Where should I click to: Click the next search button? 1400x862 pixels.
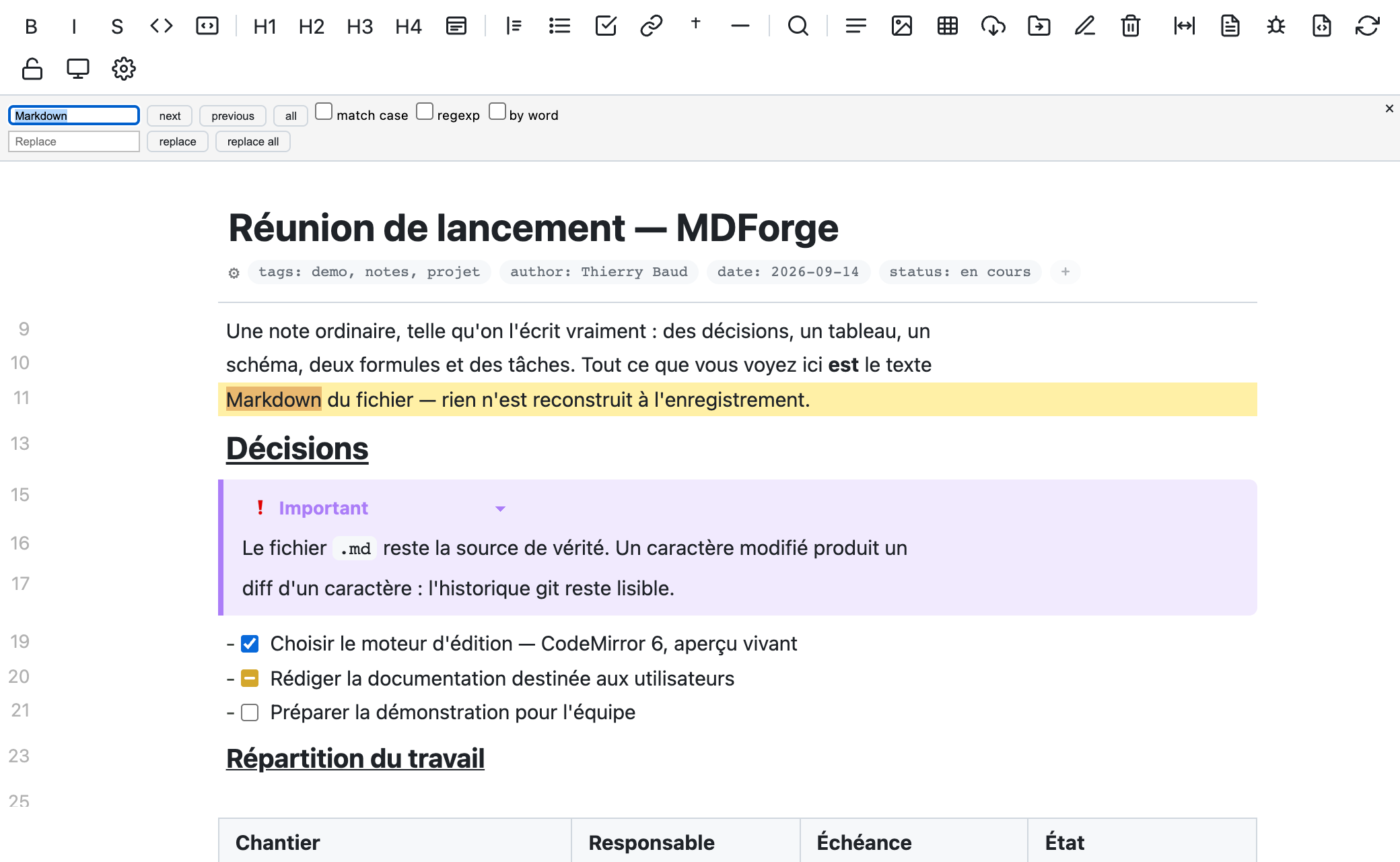click(170, 116)
